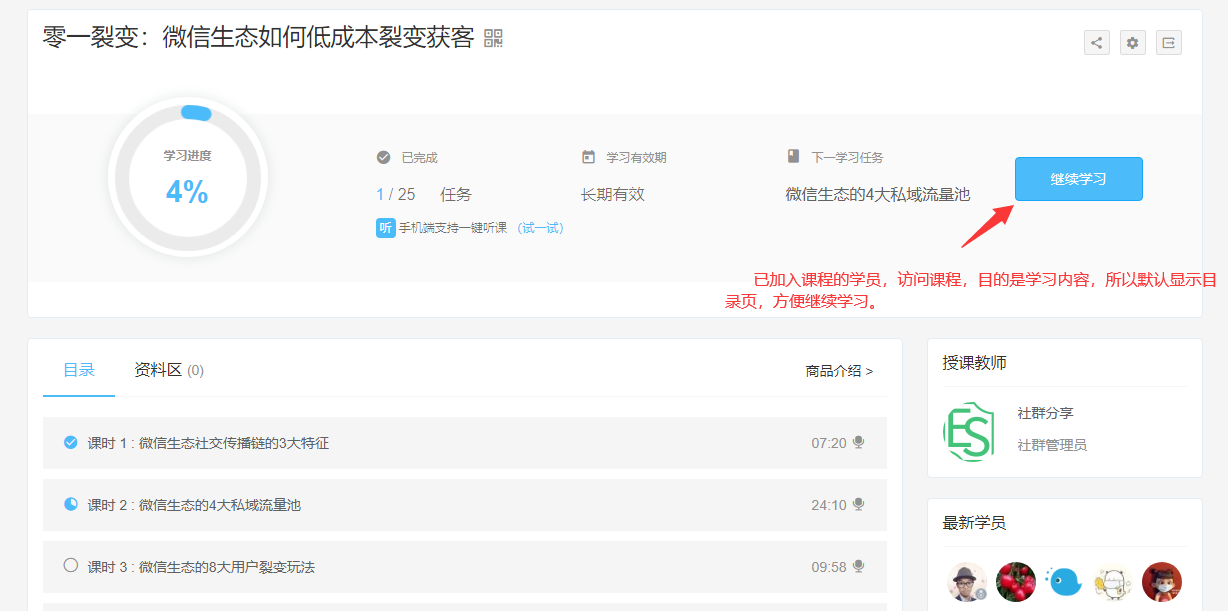The height and width of the screenshot is (611, 1228).
Task: Click the 4% learning progress ring
Action: tap(187, 178)
